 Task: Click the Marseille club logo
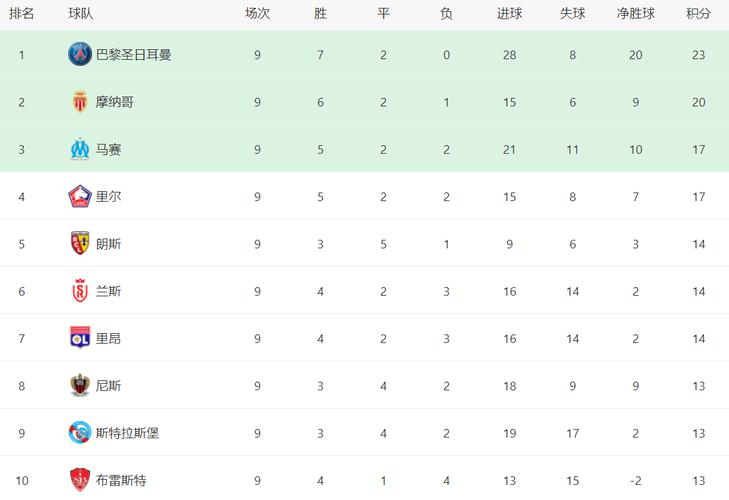point(80,149)
